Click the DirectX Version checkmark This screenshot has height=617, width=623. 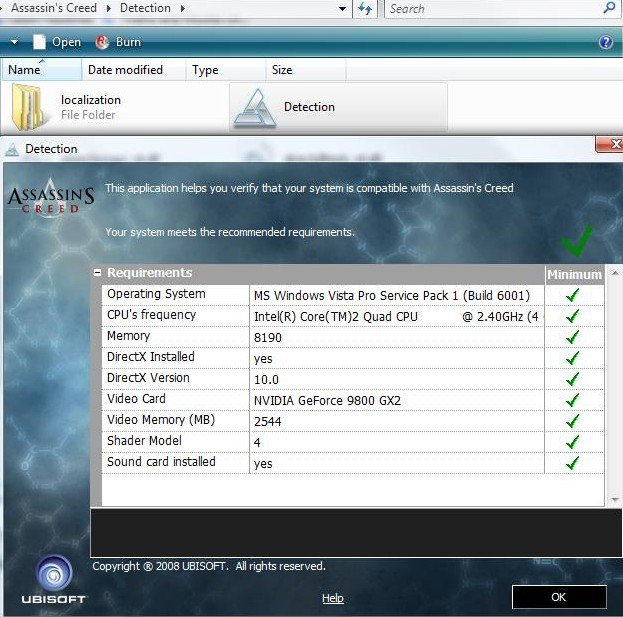pos(573,379)
